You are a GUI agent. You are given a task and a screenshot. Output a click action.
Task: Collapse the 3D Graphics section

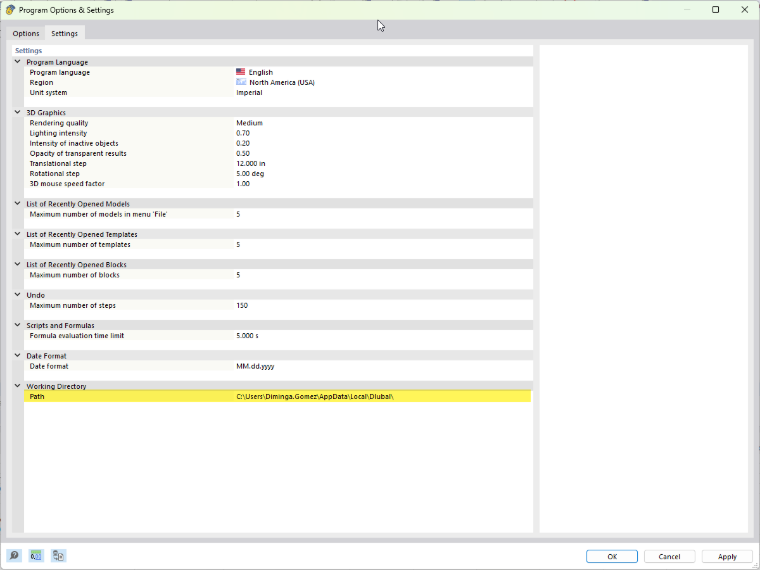17,112
